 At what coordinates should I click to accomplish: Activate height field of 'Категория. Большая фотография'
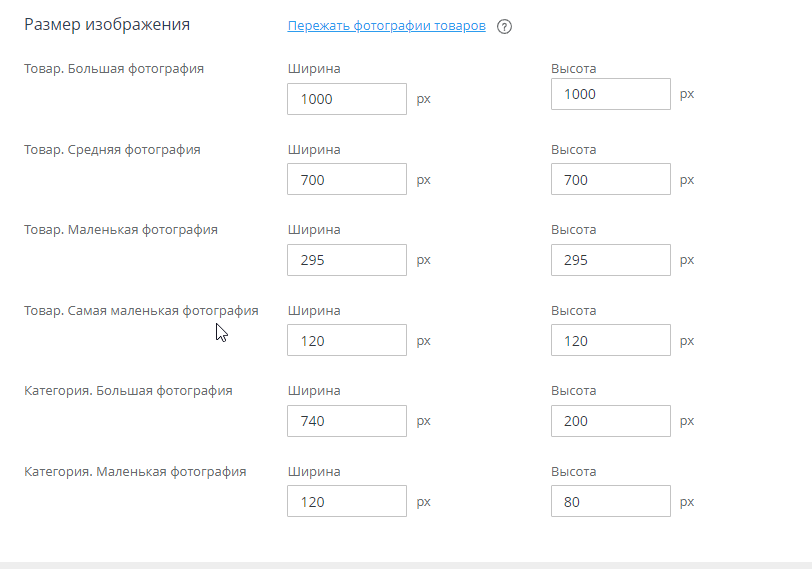611,421
